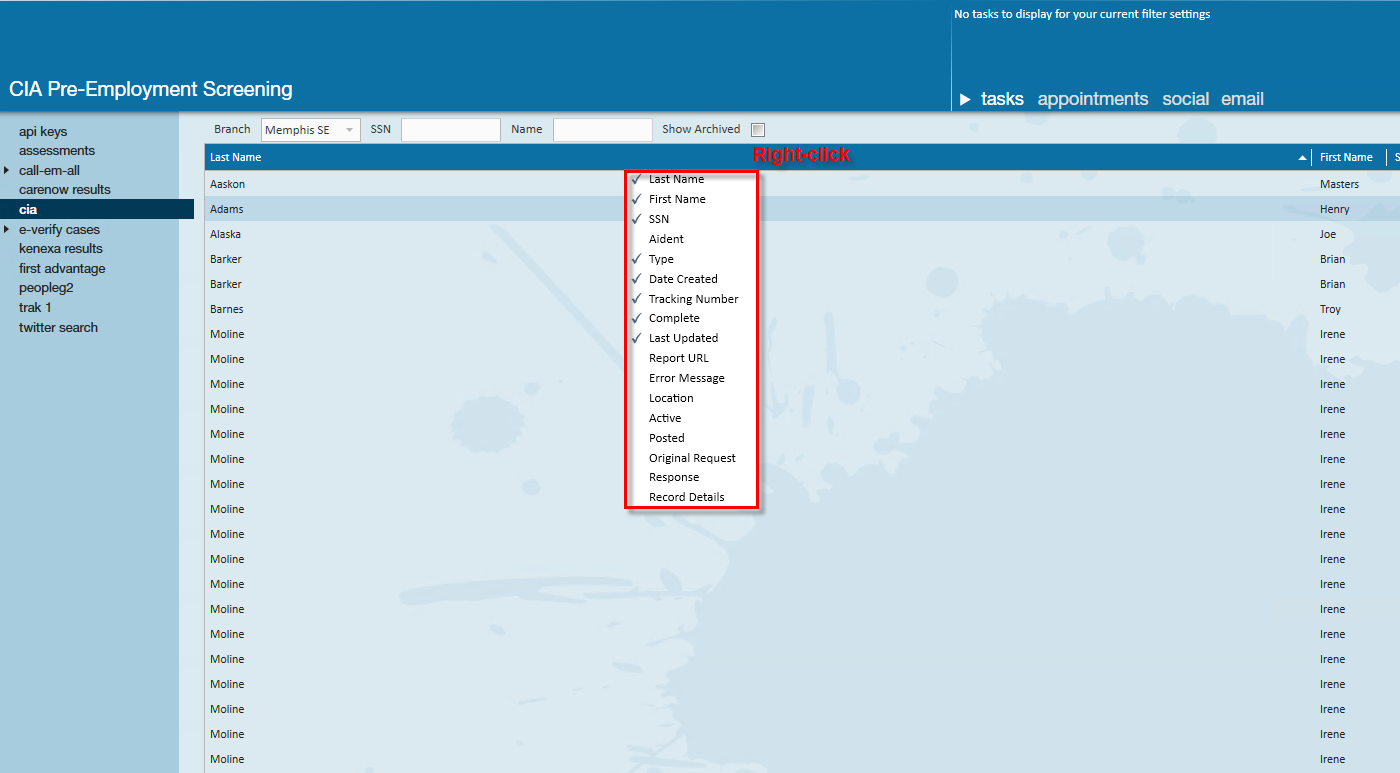The height and width of the screenshot is (773, 1400).
Task: Click into the Name filter field
Action: [603, 130]
